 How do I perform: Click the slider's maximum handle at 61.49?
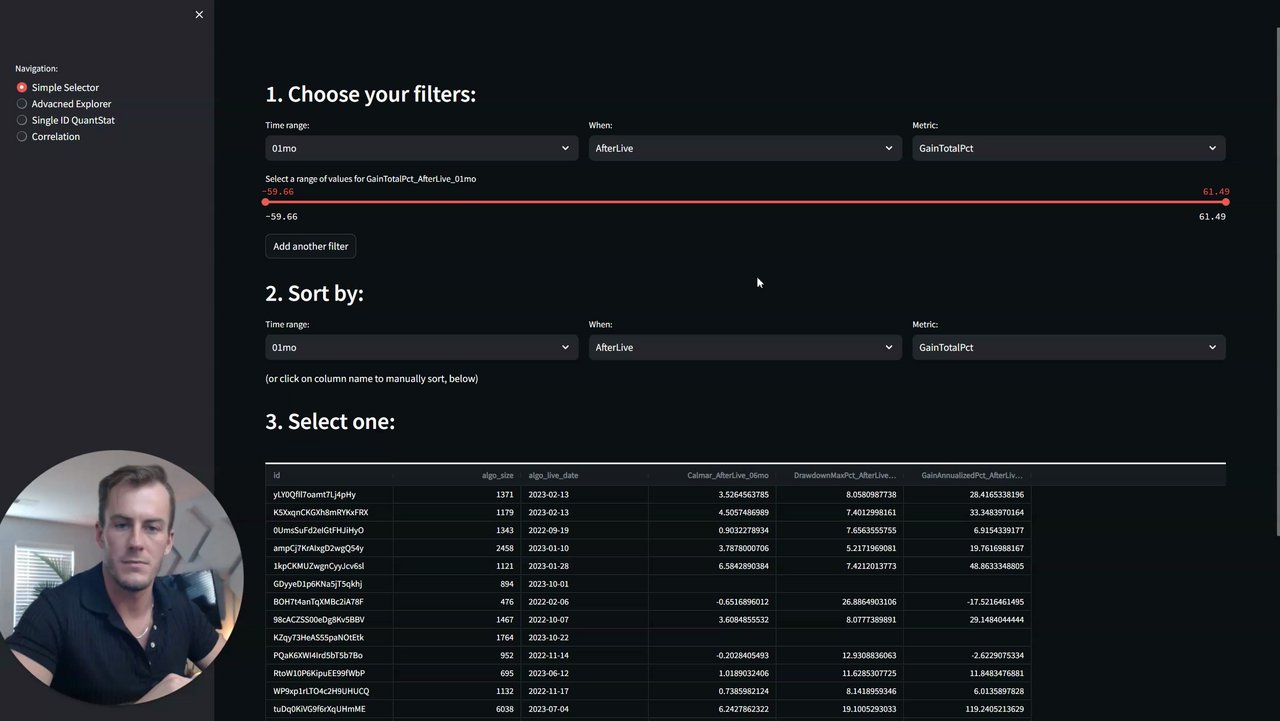[x=1225, y=202]
